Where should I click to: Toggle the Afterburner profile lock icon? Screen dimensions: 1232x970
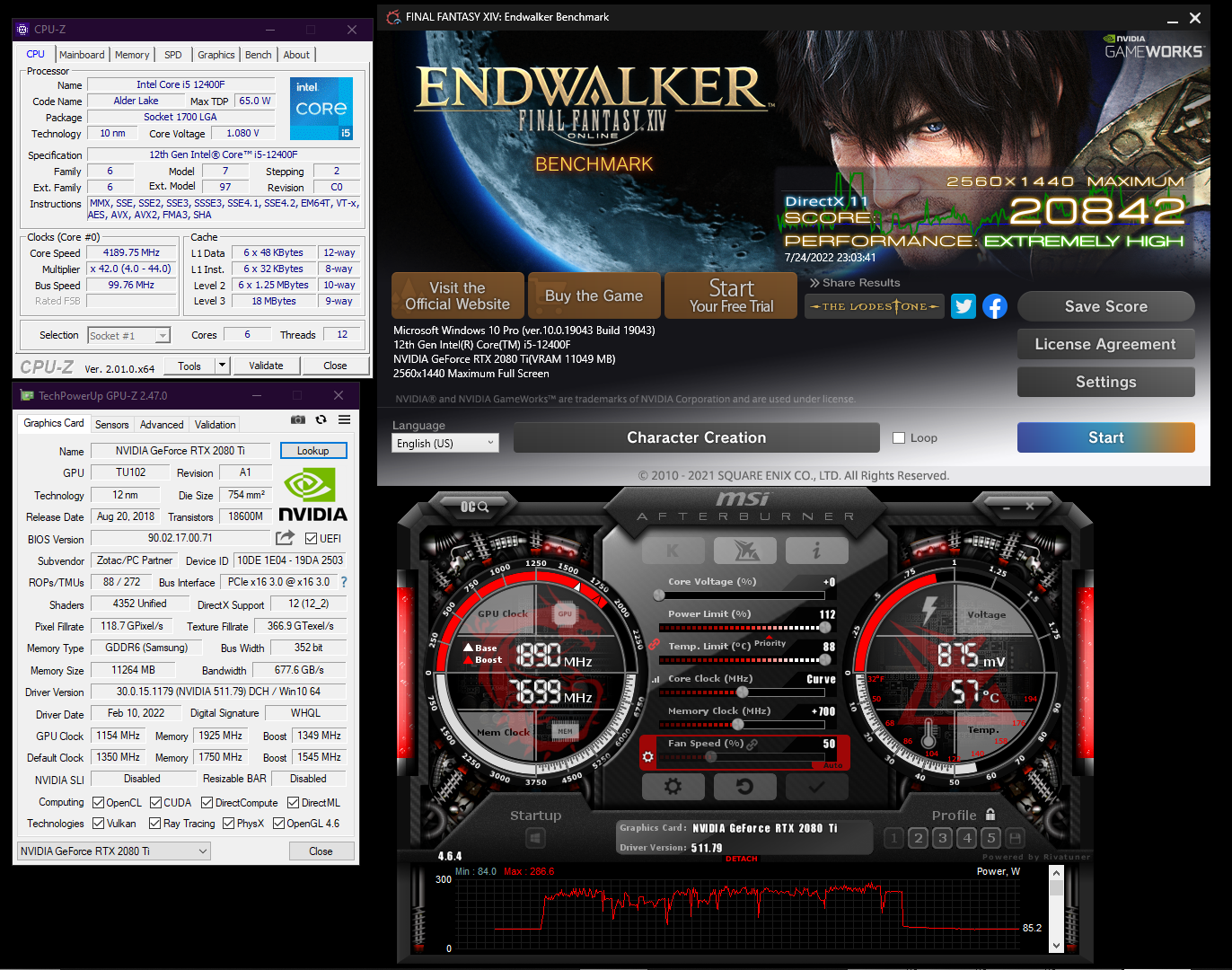[990, 815]
